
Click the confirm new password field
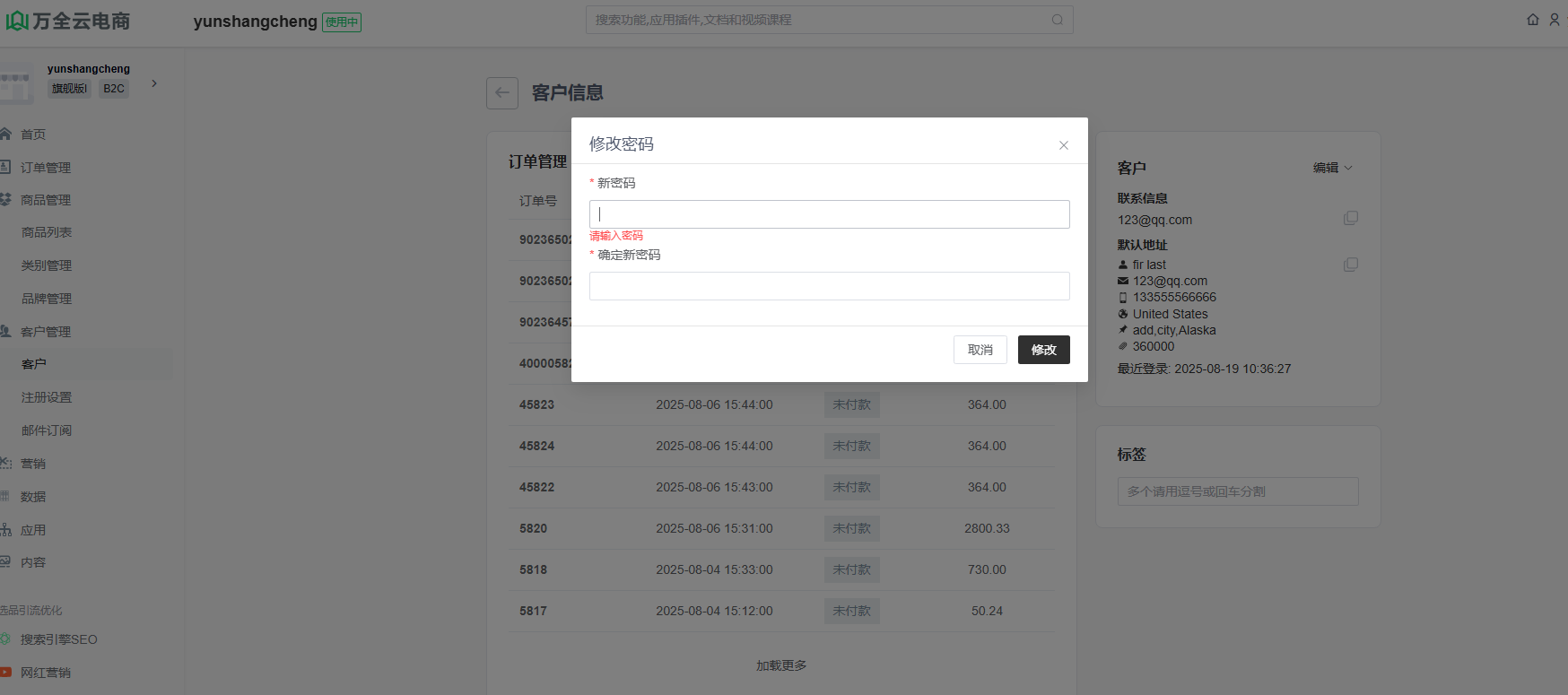[x=829, y=286]
